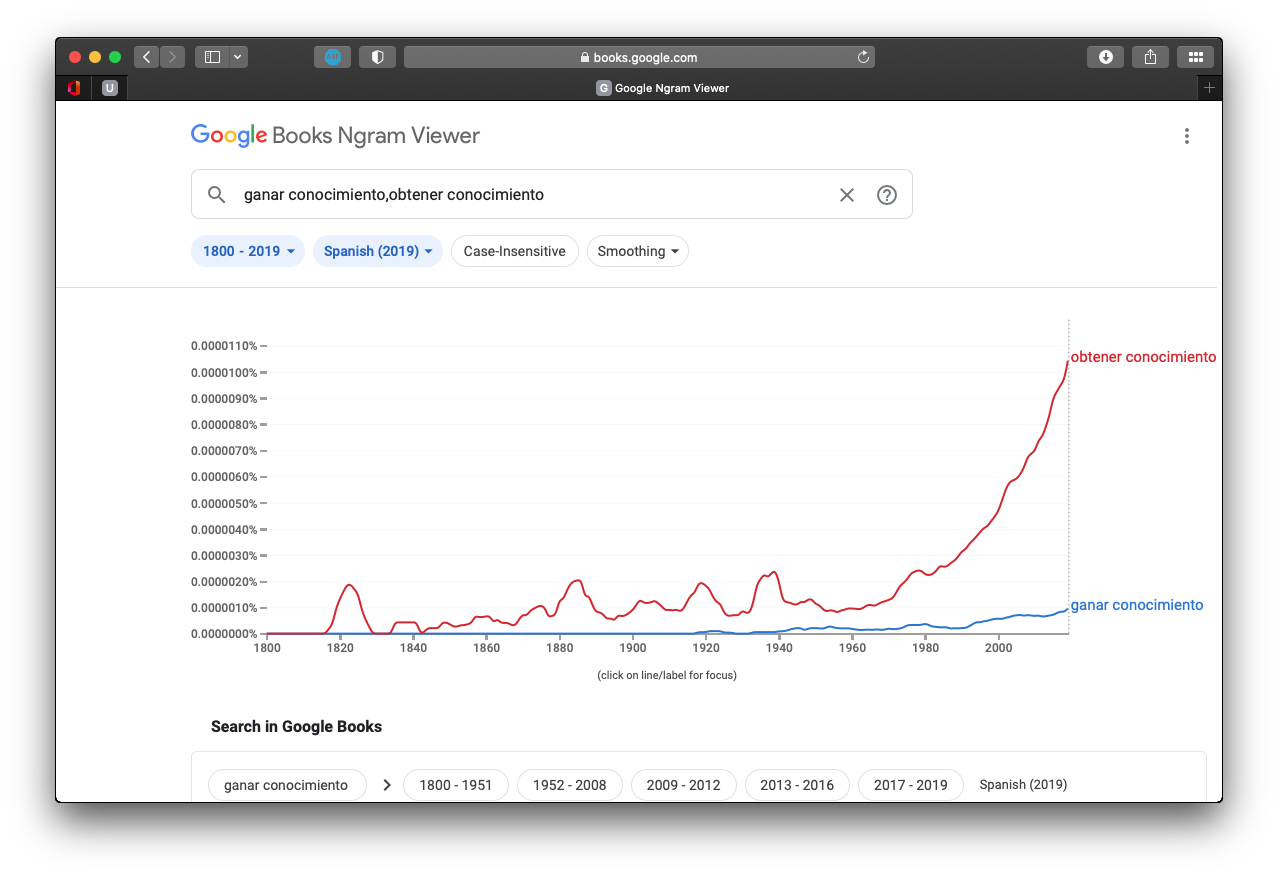Go back with Safari's back arrow
The height and width of the screenshot is (876, 1278).
[x=147, y=57]
